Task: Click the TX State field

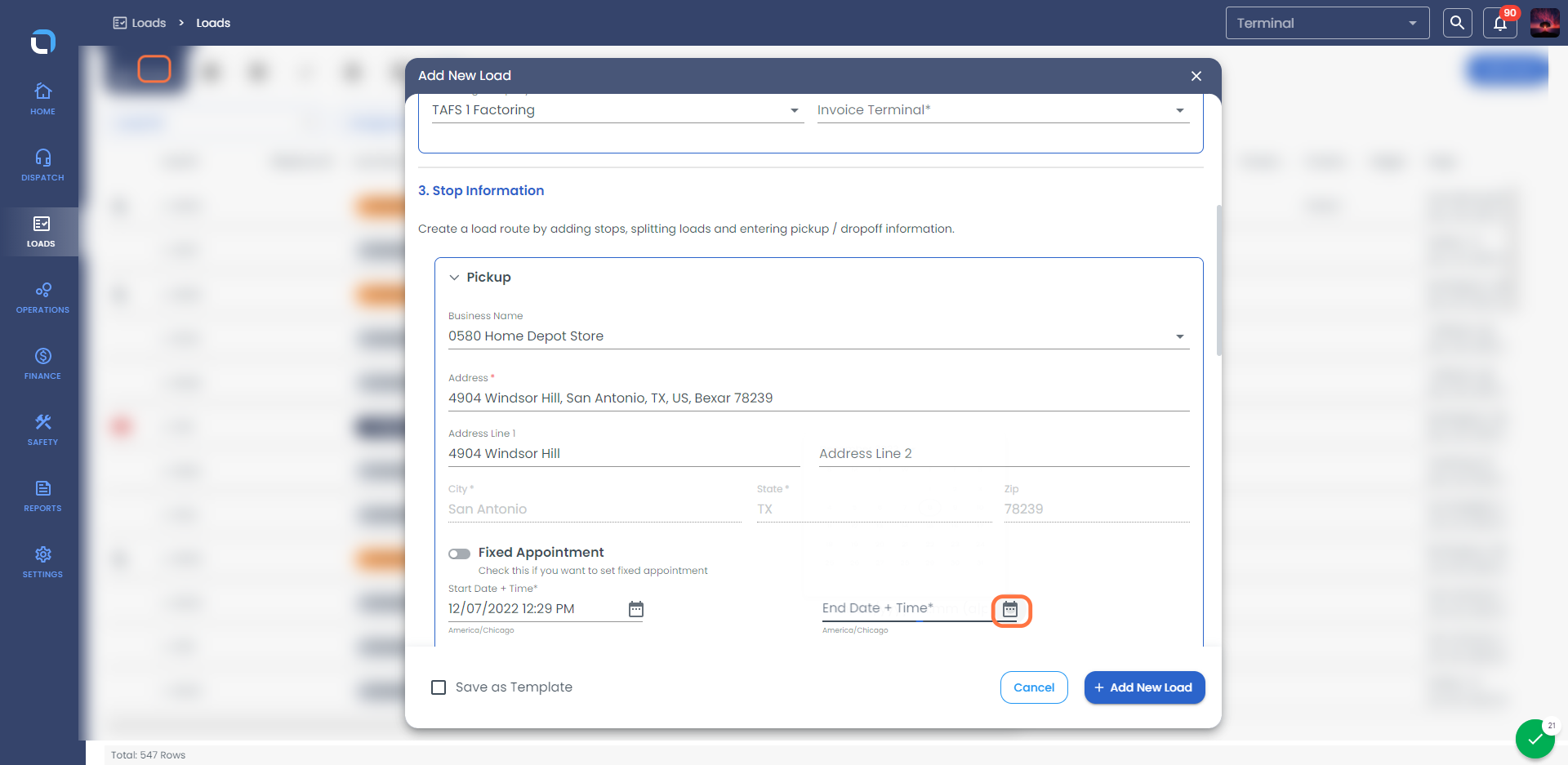Action: click(874, 509)
